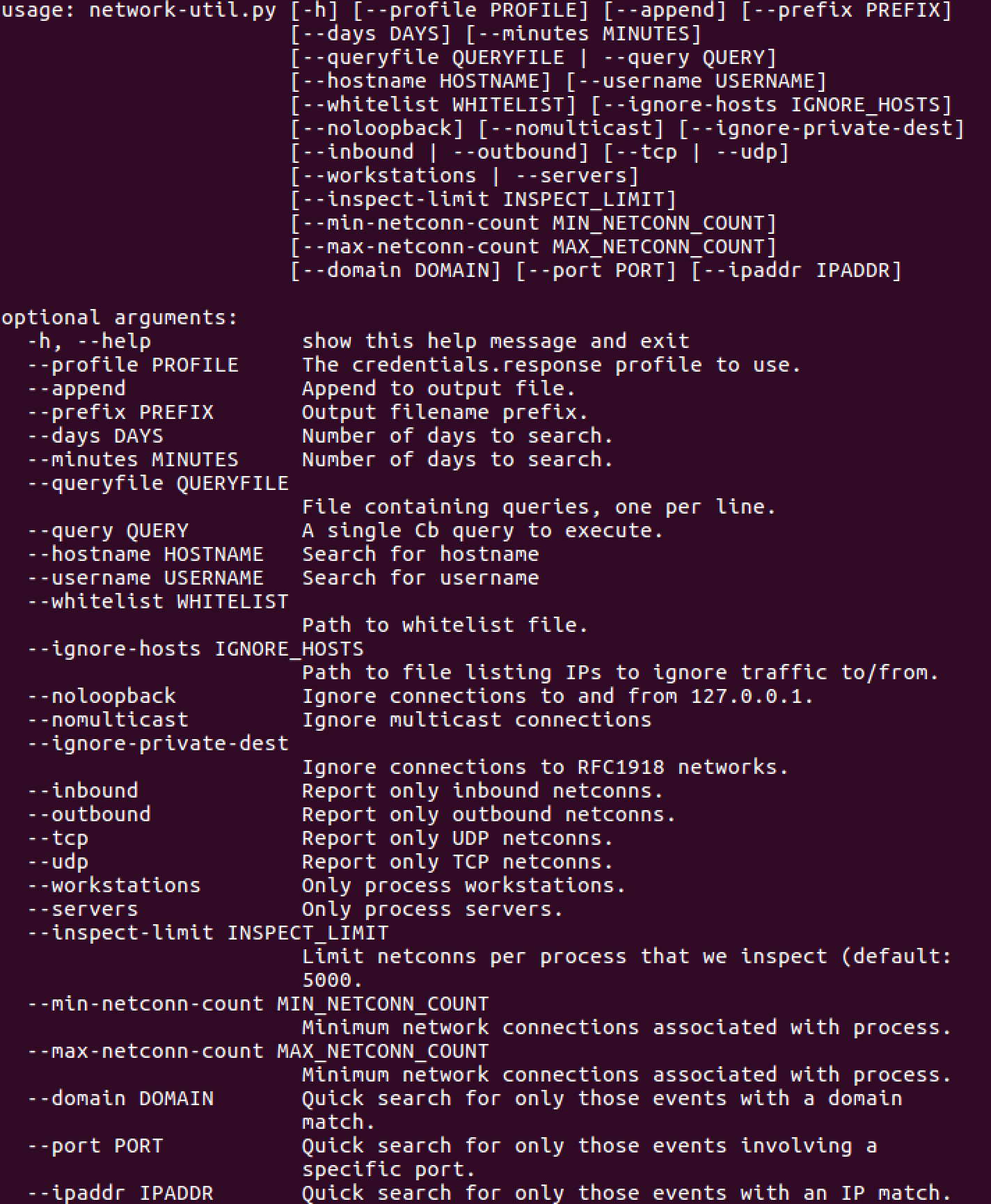Click 'specific port.' text near the bottom
991x1204 pixels.
(388, 1169)
